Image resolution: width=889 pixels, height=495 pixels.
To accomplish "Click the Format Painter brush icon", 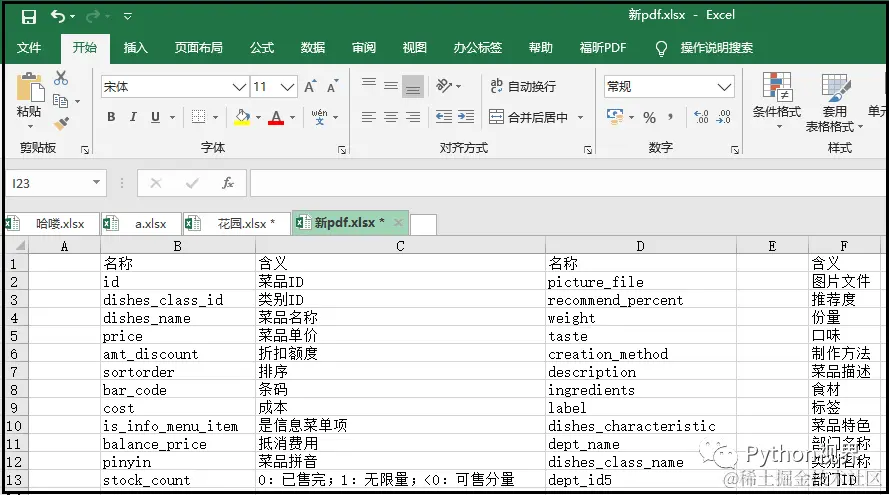I will [x=61, y=123].
